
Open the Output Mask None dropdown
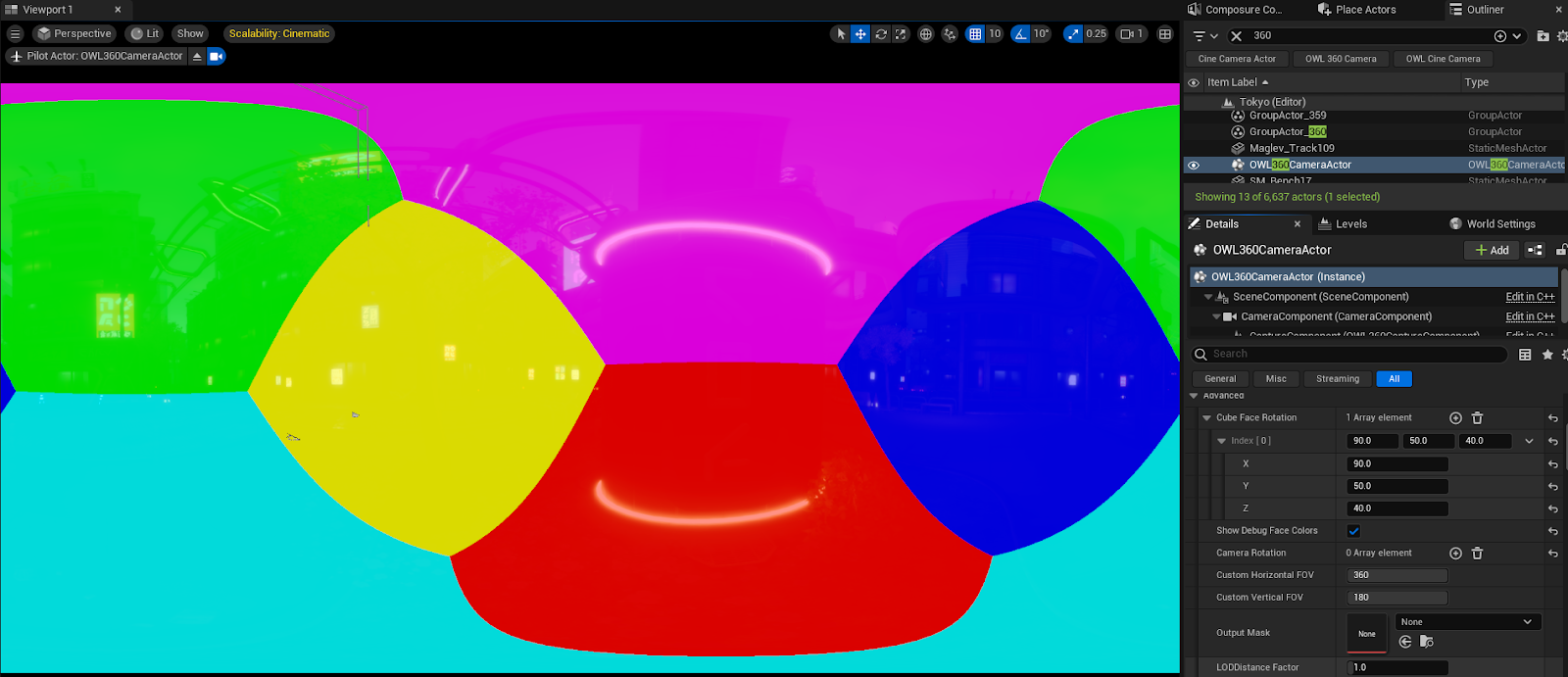pyautogui.click(x=1467, y=622)
